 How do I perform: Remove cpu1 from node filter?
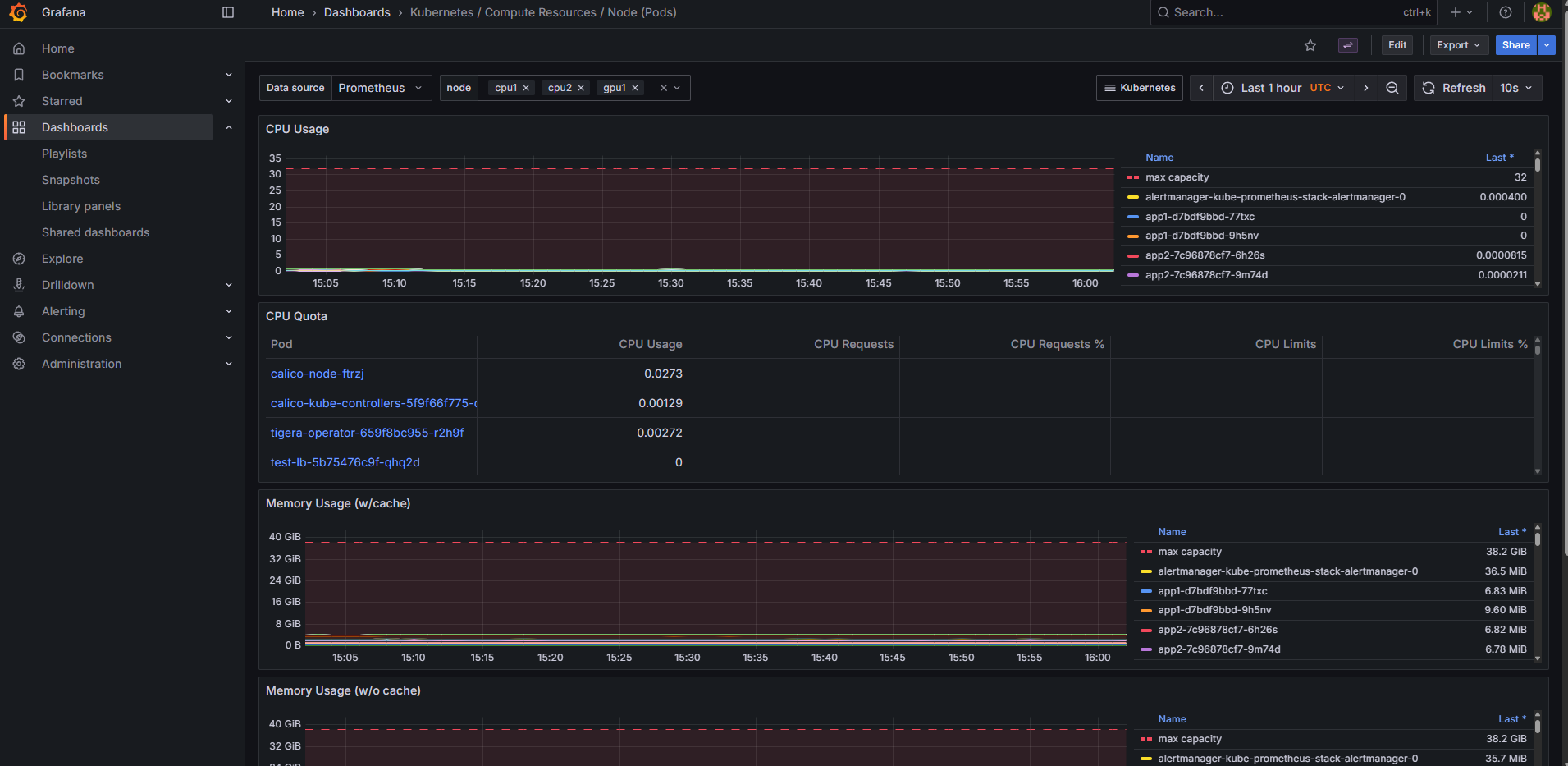point(526,88)
